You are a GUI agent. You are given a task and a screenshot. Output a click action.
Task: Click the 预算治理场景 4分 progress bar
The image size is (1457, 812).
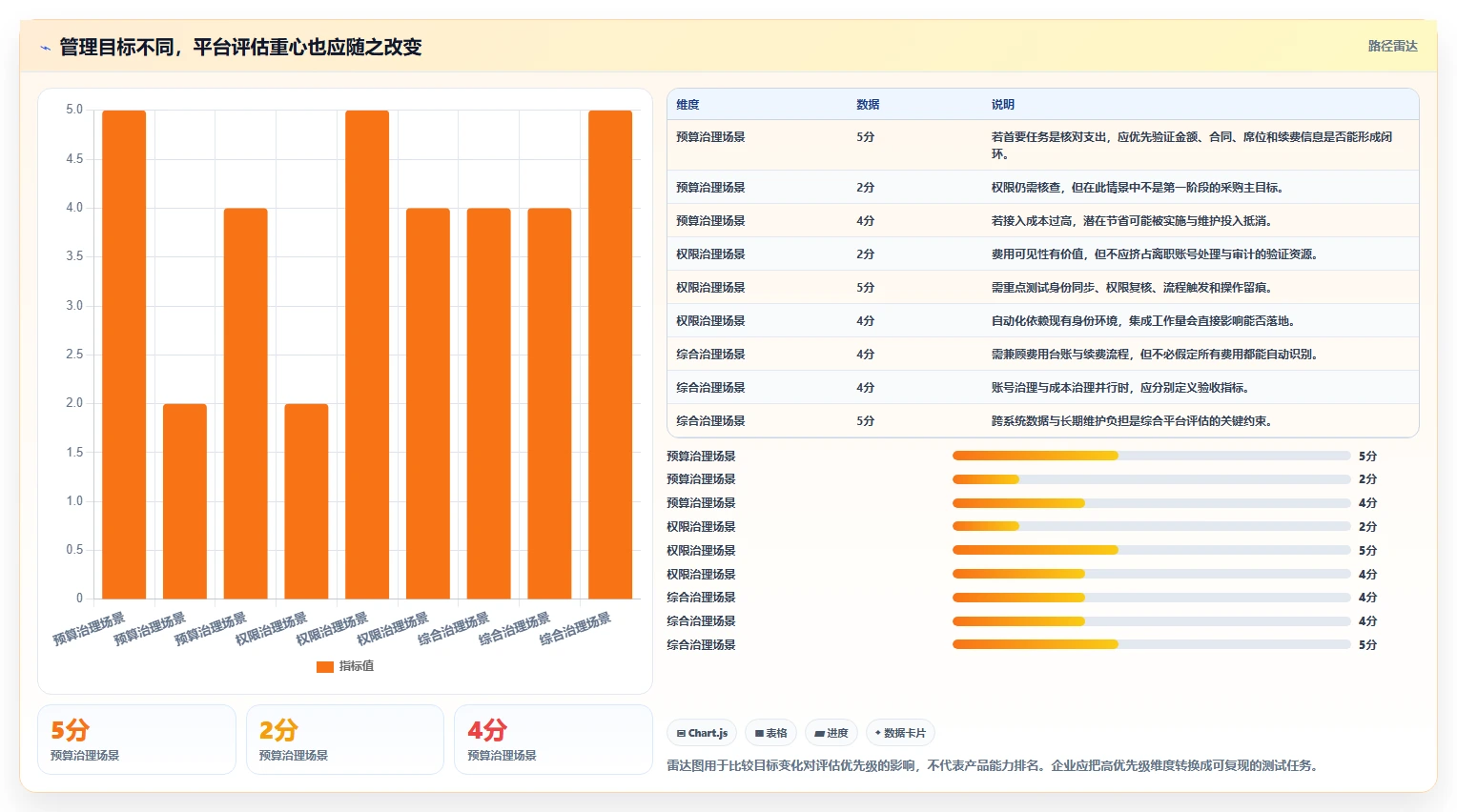point(1152,503)
